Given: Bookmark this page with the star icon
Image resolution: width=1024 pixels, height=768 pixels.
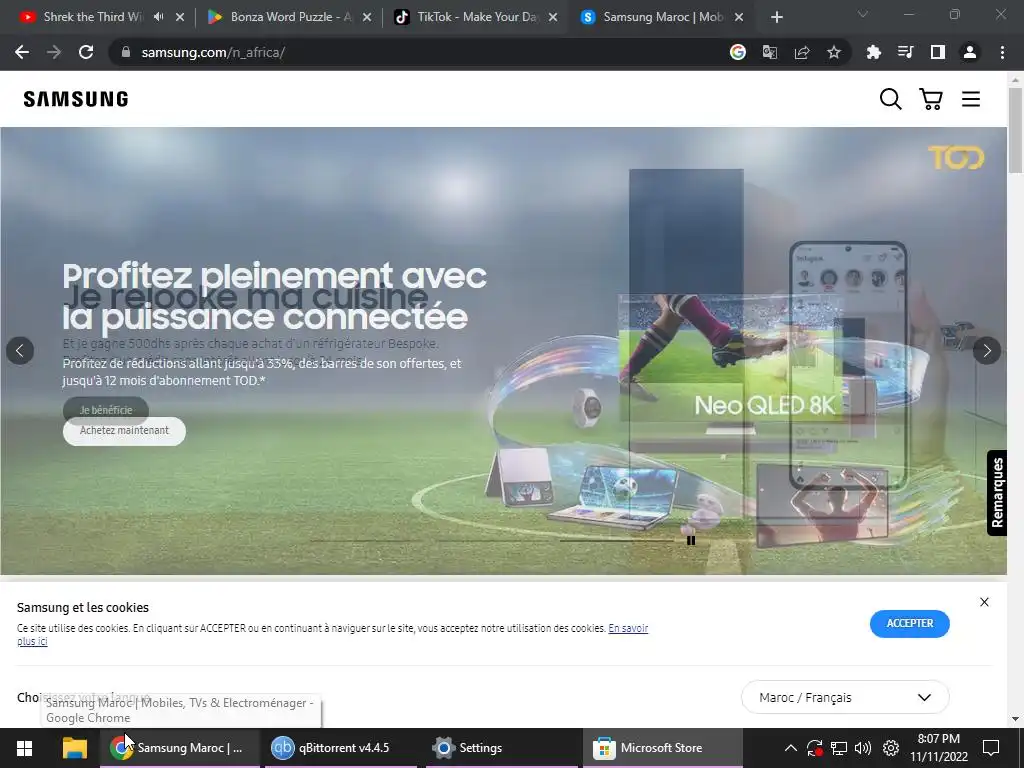Looking at the screenshot, I should coord(834,52).
